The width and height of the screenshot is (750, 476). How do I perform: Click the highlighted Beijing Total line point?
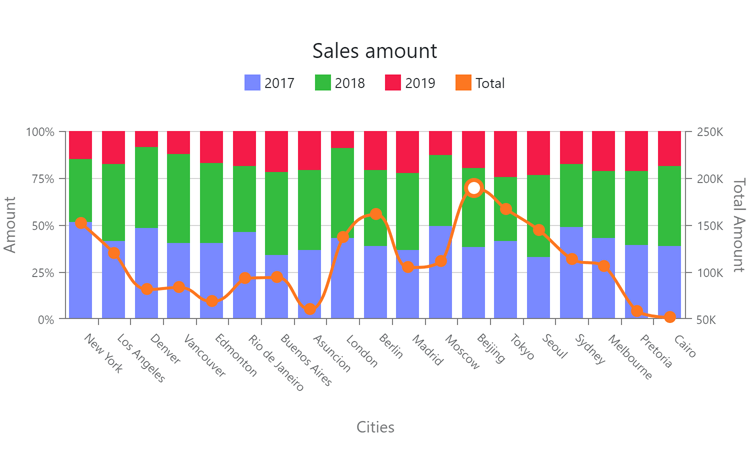(474, 188)
